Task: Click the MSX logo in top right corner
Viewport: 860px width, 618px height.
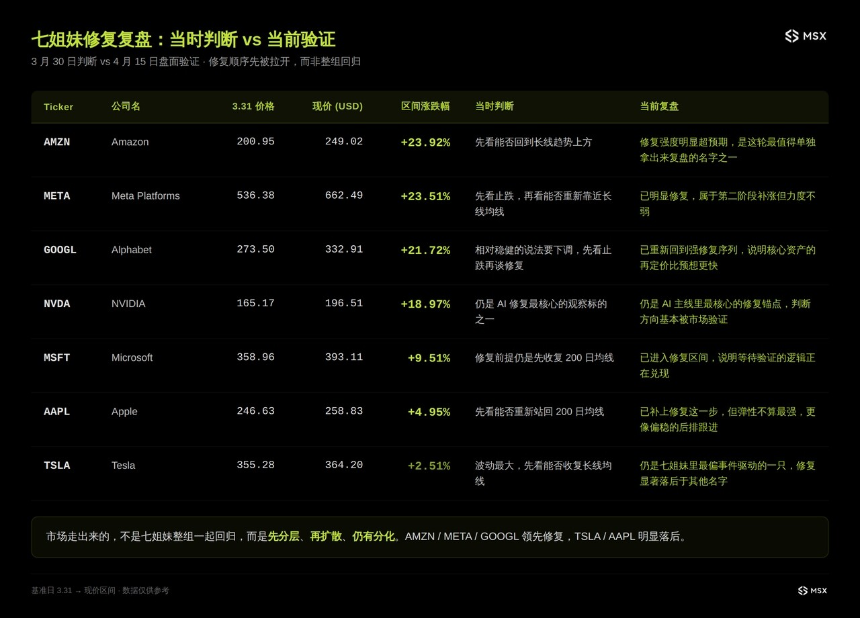Action: coord(806,35)
